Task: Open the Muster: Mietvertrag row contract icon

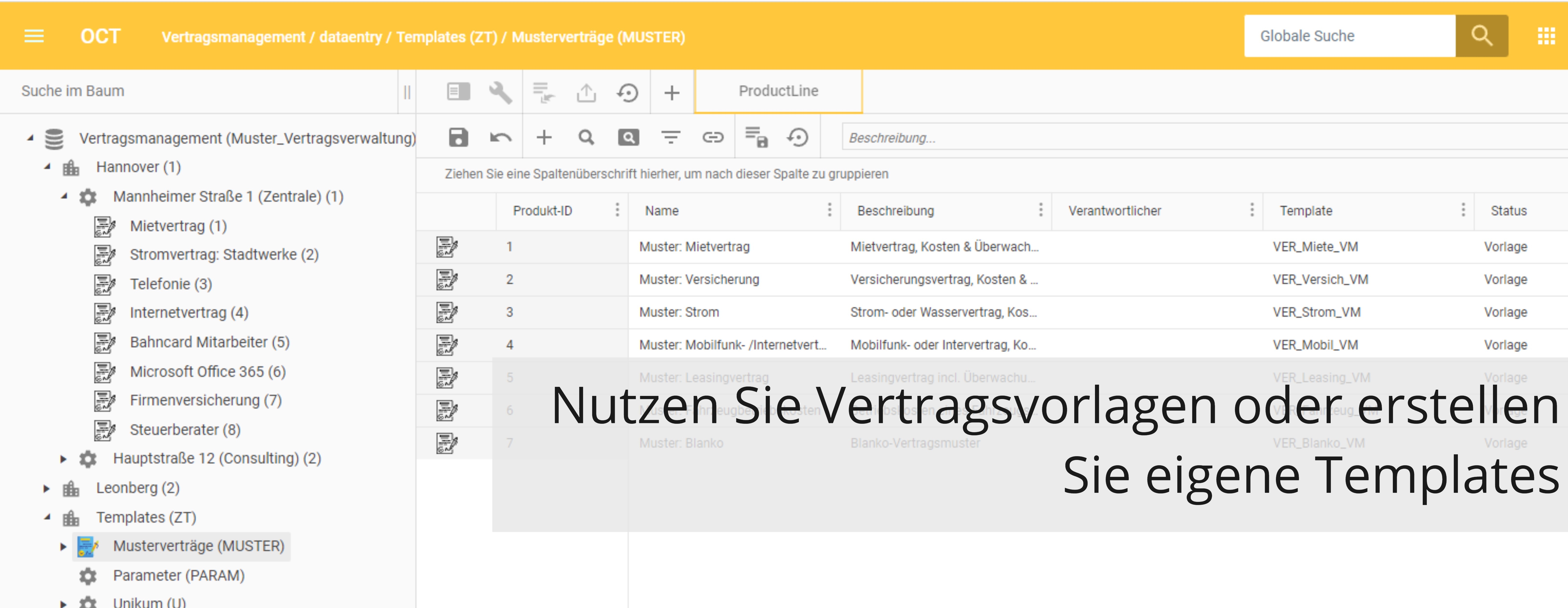Action: (447, 247)
